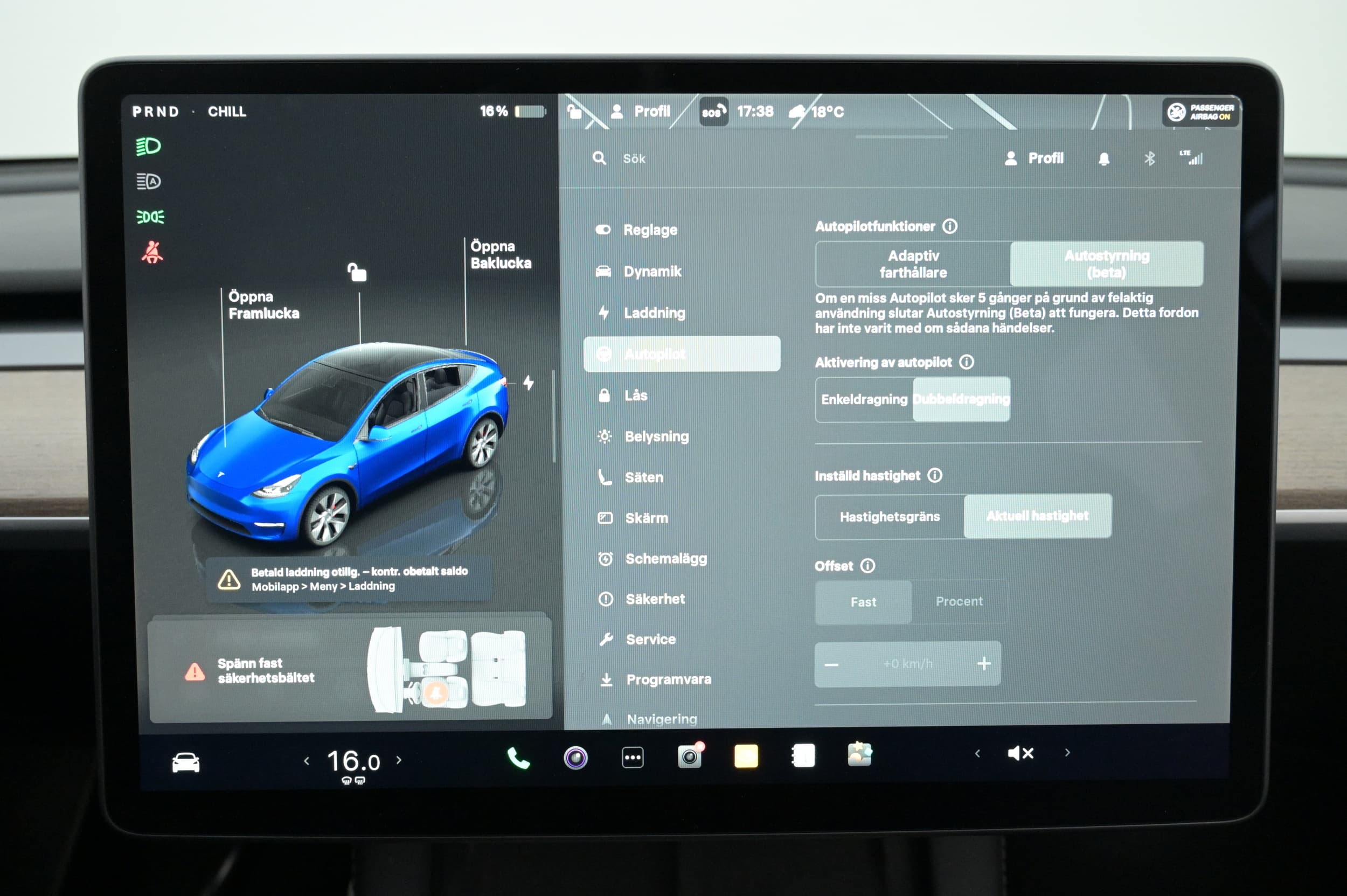The height and width of the screenshot is (896, 1347).
Task: Decrease temperature with left chevron
Action: coord(307,761)
